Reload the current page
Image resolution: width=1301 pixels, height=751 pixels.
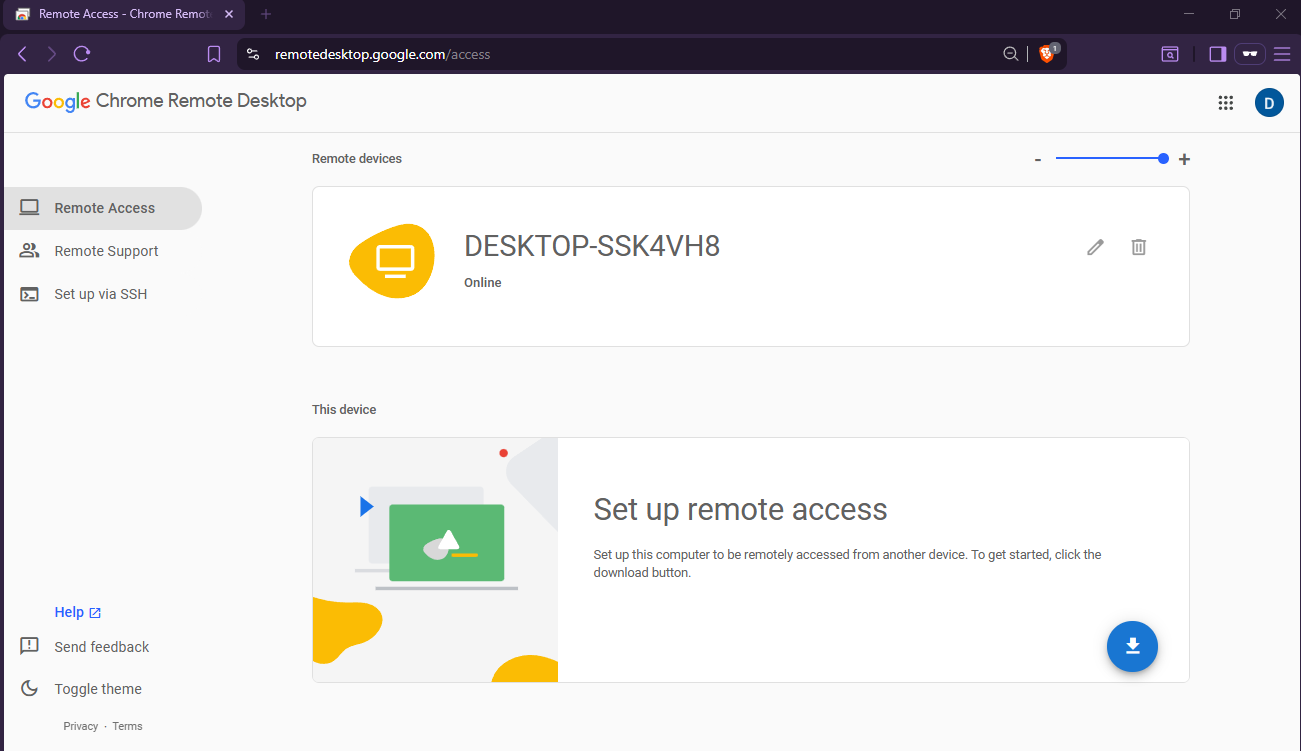82,54
